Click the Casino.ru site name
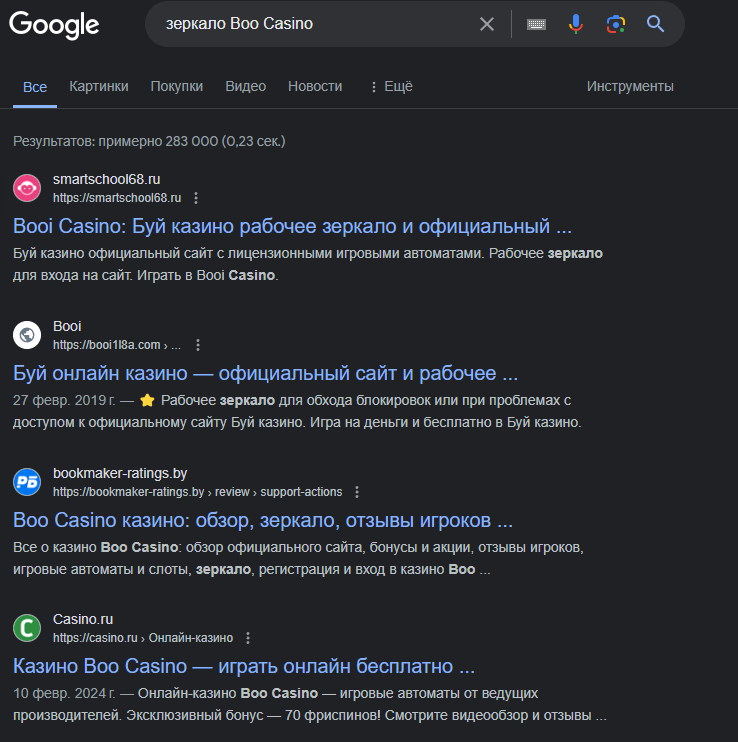This screenshot has height=742, width=738. tap(83, 619)
